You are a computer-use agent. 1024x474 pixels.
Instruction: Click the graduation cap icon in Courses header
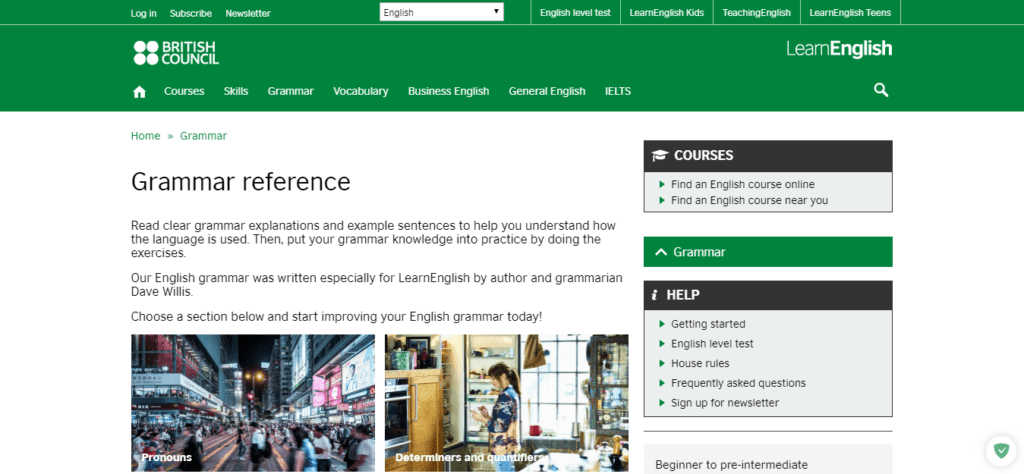pos(660,155)
